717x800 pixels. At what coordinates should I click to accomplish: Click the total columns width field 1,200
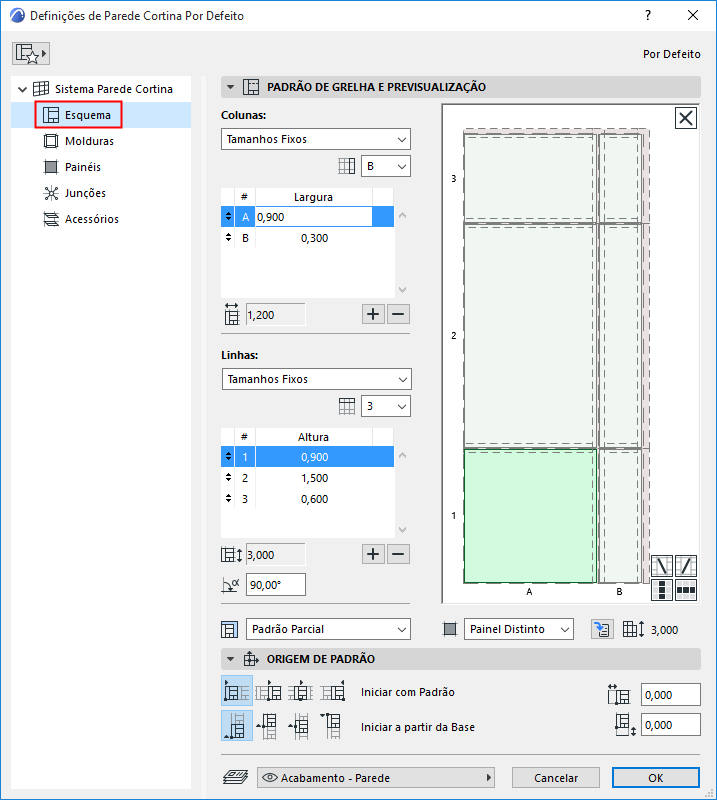(x=276, y=315)
